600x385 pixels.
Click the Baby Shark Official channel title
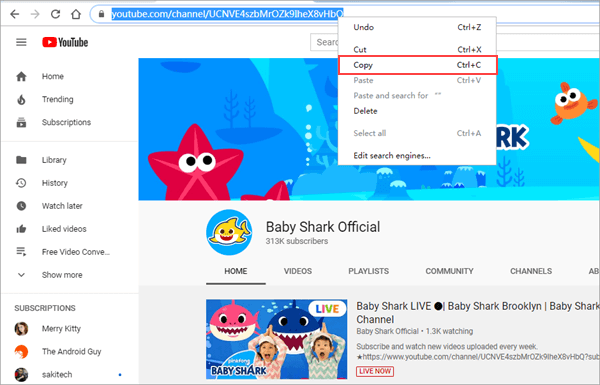pyautogui.click(x=323, y=227)
